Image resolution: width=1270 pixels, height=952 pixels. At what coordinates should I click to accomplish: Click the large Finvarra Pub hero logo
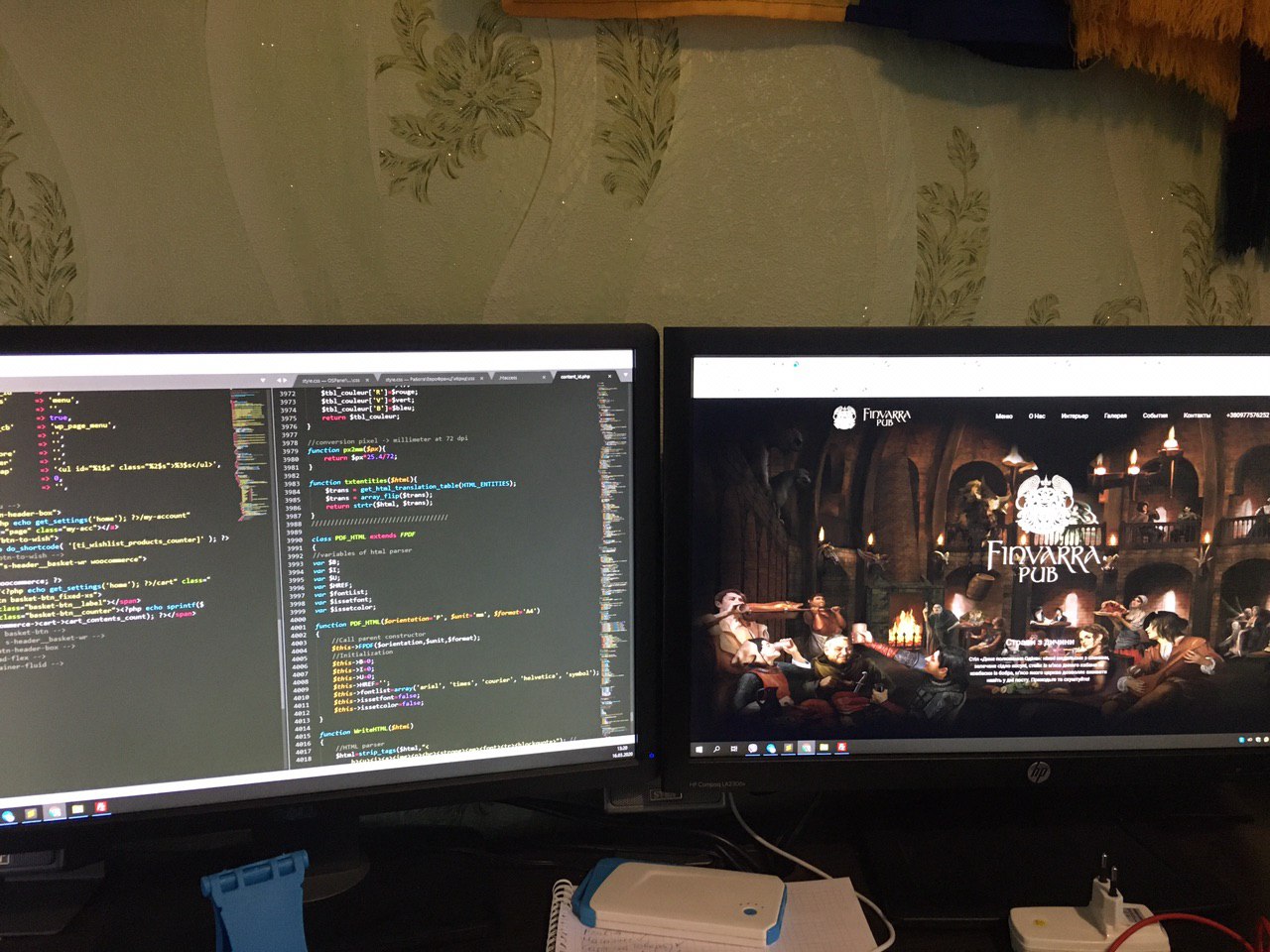[1043, 529]
